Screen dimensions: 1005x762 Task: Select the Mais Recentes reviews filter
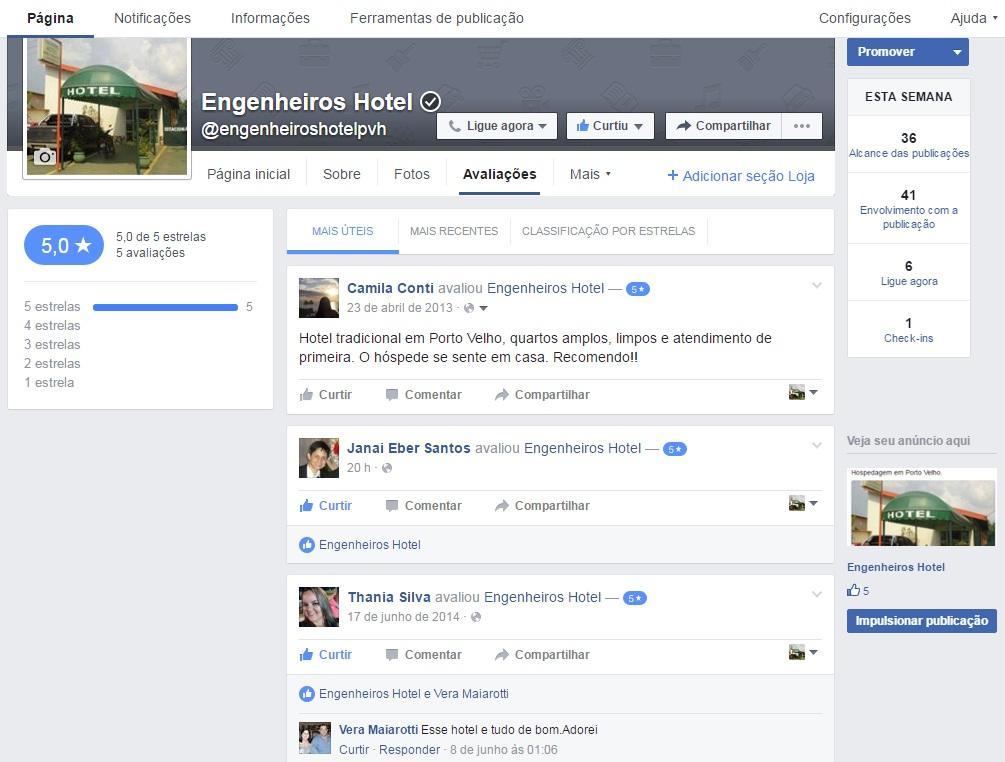coord(454,231)
